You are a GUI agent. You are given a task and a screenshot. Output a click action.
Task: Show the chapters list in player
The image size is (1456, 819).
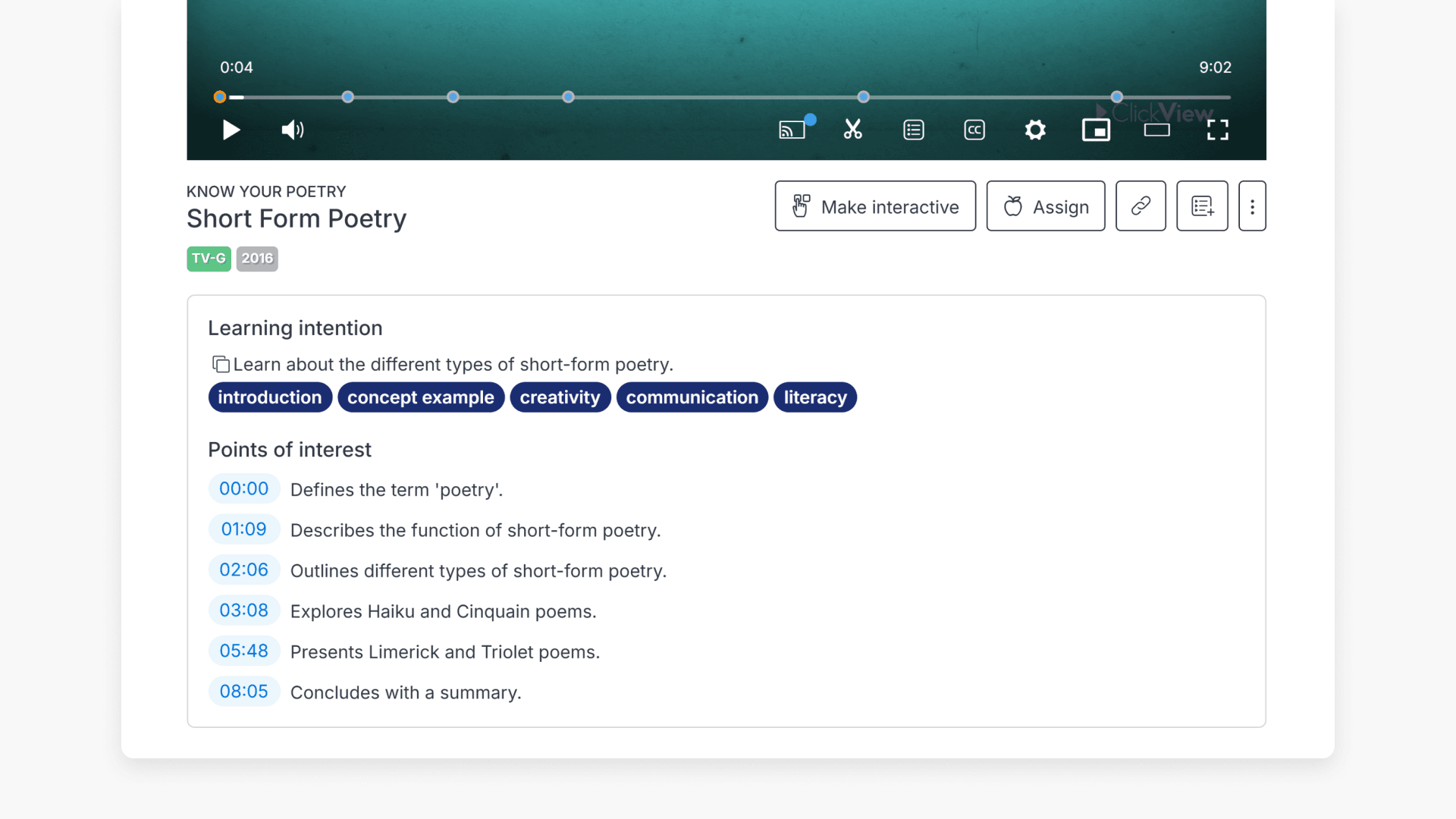[x=914, y=130]
